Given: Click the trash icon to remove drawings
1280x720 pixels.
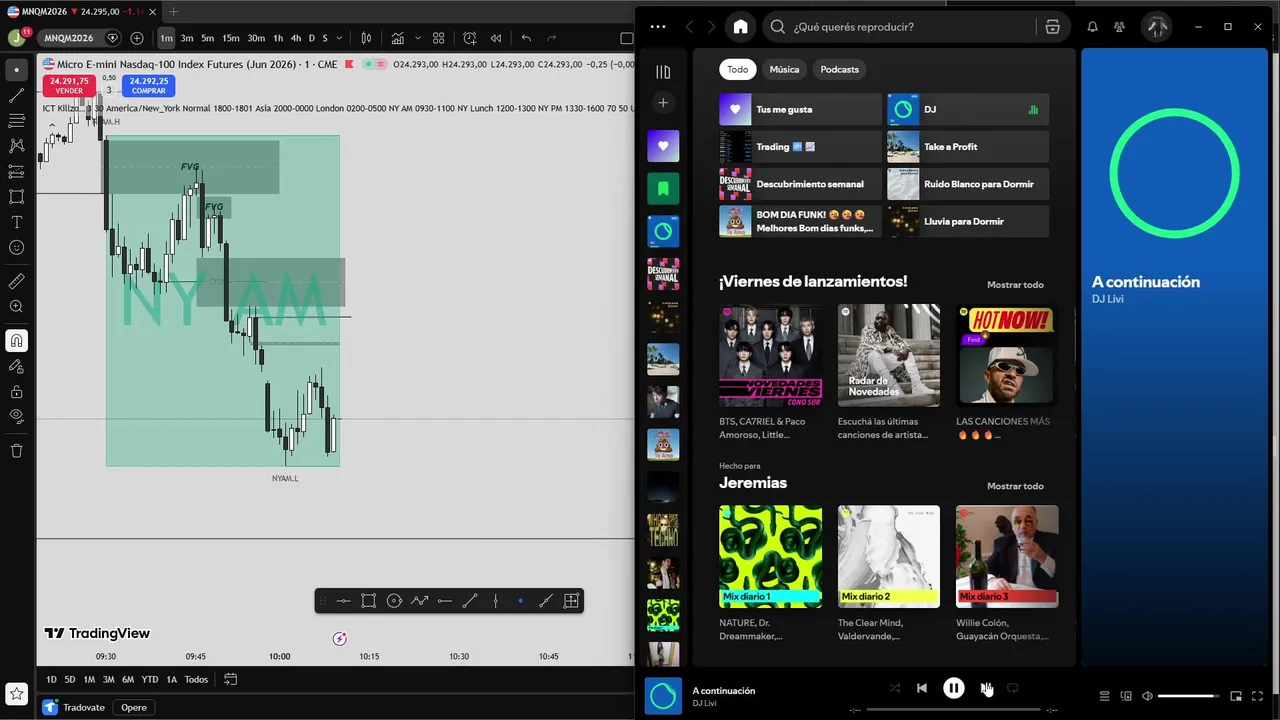Looking at the screenshot, I should point(16,451).
